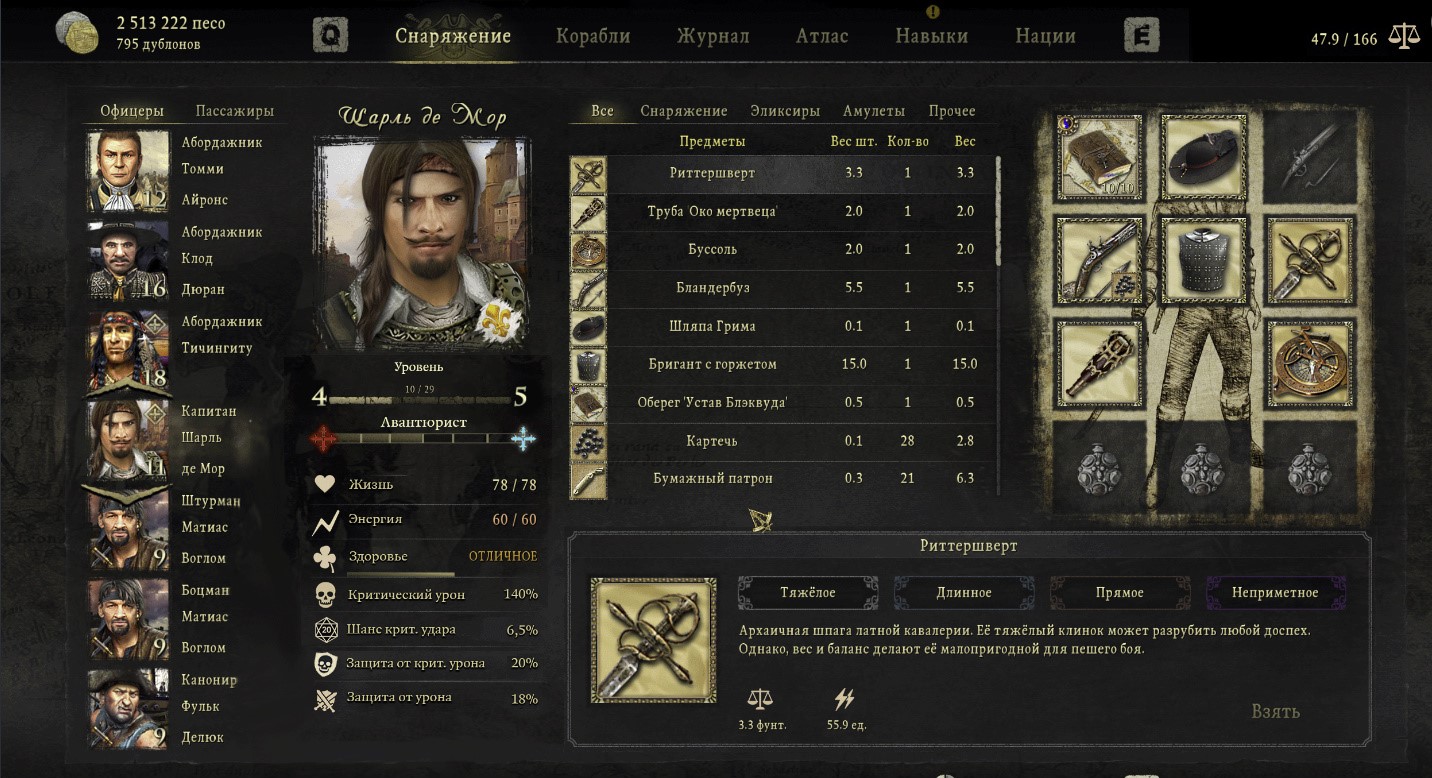Select the equipped cuirass armor slot

point(1205,258)
